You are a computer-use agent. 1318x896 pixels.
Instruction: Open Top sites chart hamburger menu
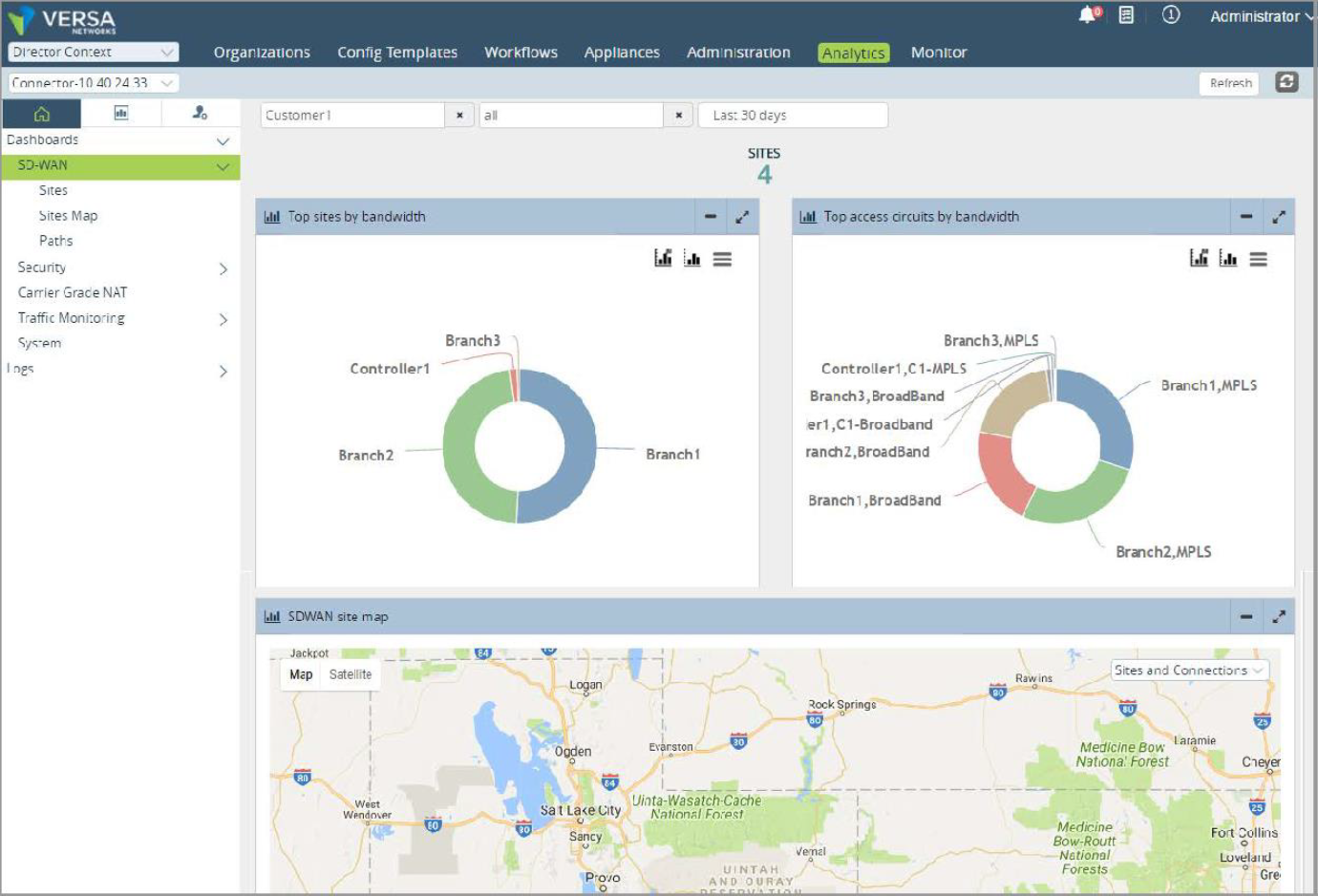click(x=722, y=259)
